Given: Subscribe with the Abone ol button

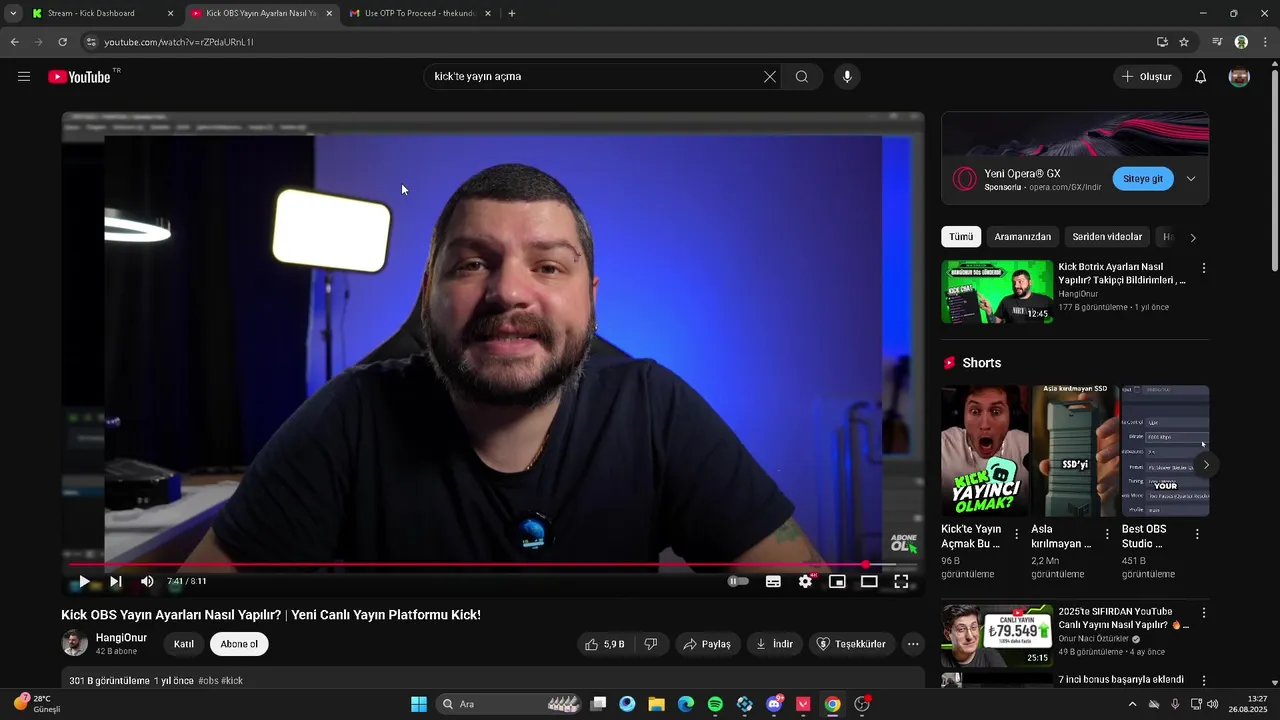Looking at the screenshot, I should [239, 644].
